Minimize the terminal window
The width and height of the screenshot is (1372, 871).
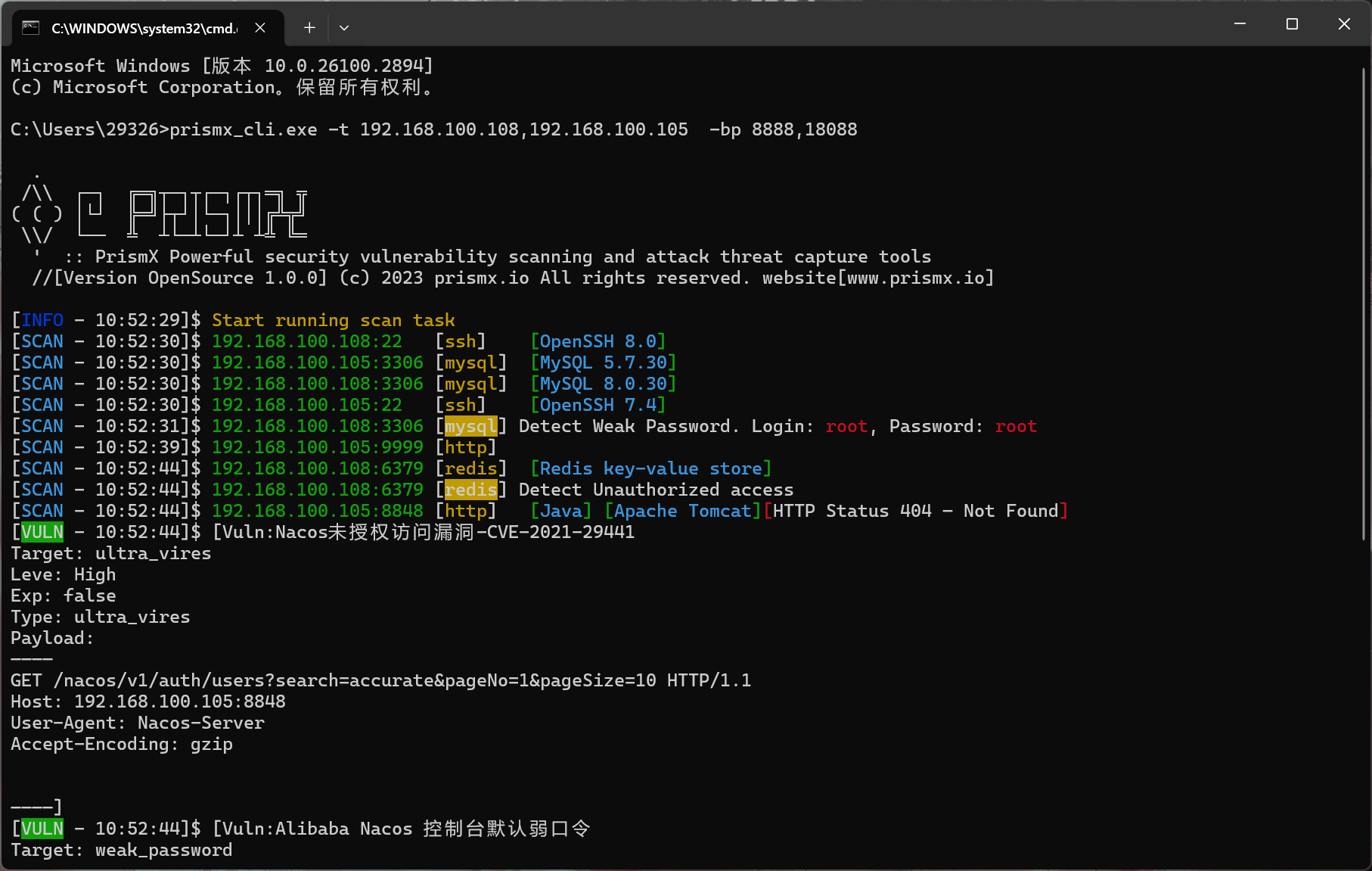[x=1240, y=24]
